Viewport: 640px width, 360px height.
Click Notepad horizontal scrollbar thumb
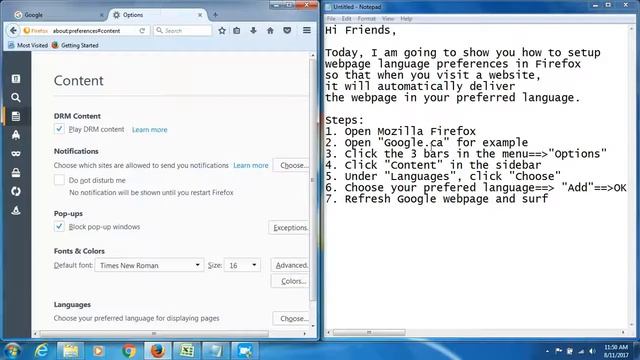coord(369,332)
